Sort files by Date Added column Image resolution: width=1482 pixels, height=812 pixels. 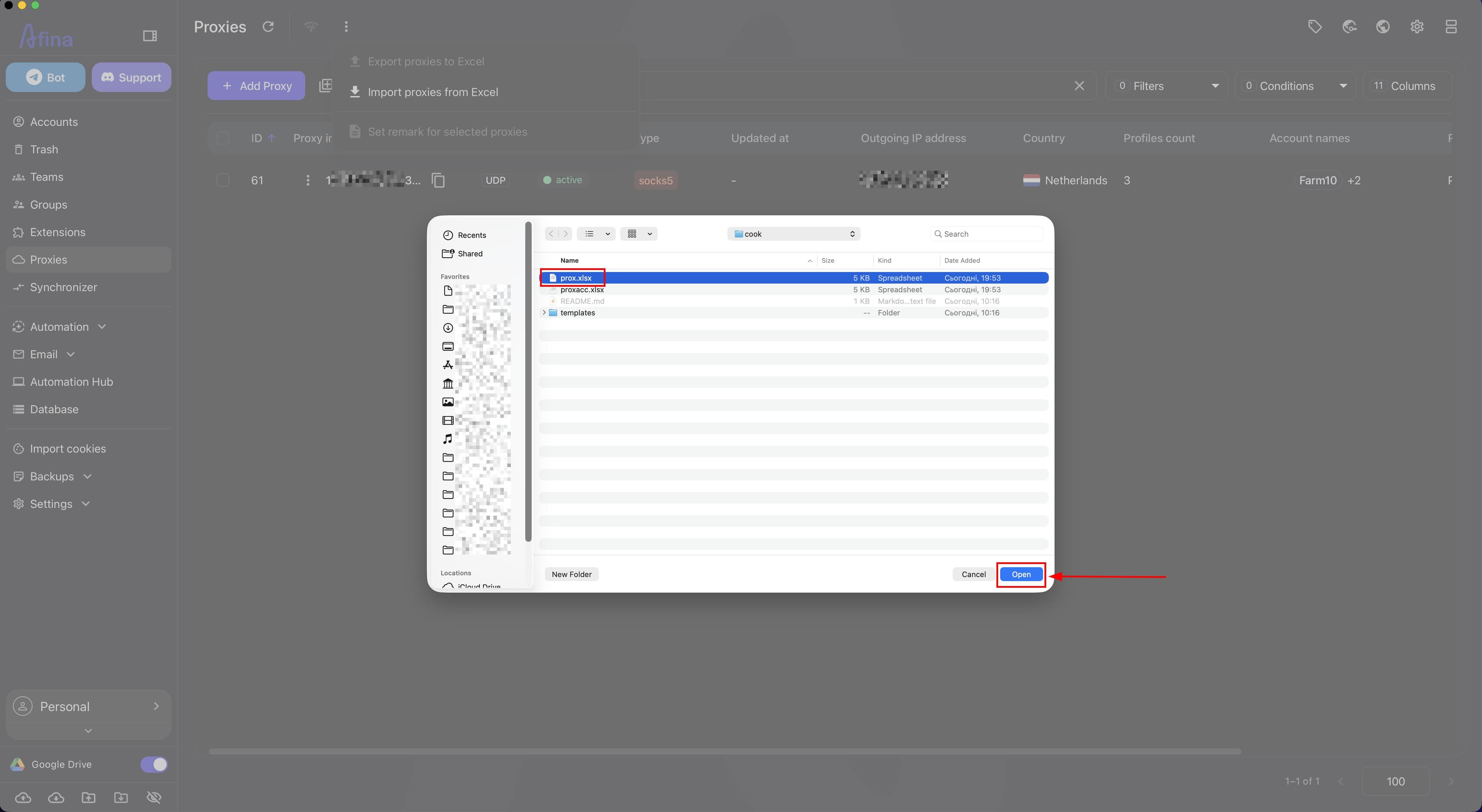click(x=962, y=260)
